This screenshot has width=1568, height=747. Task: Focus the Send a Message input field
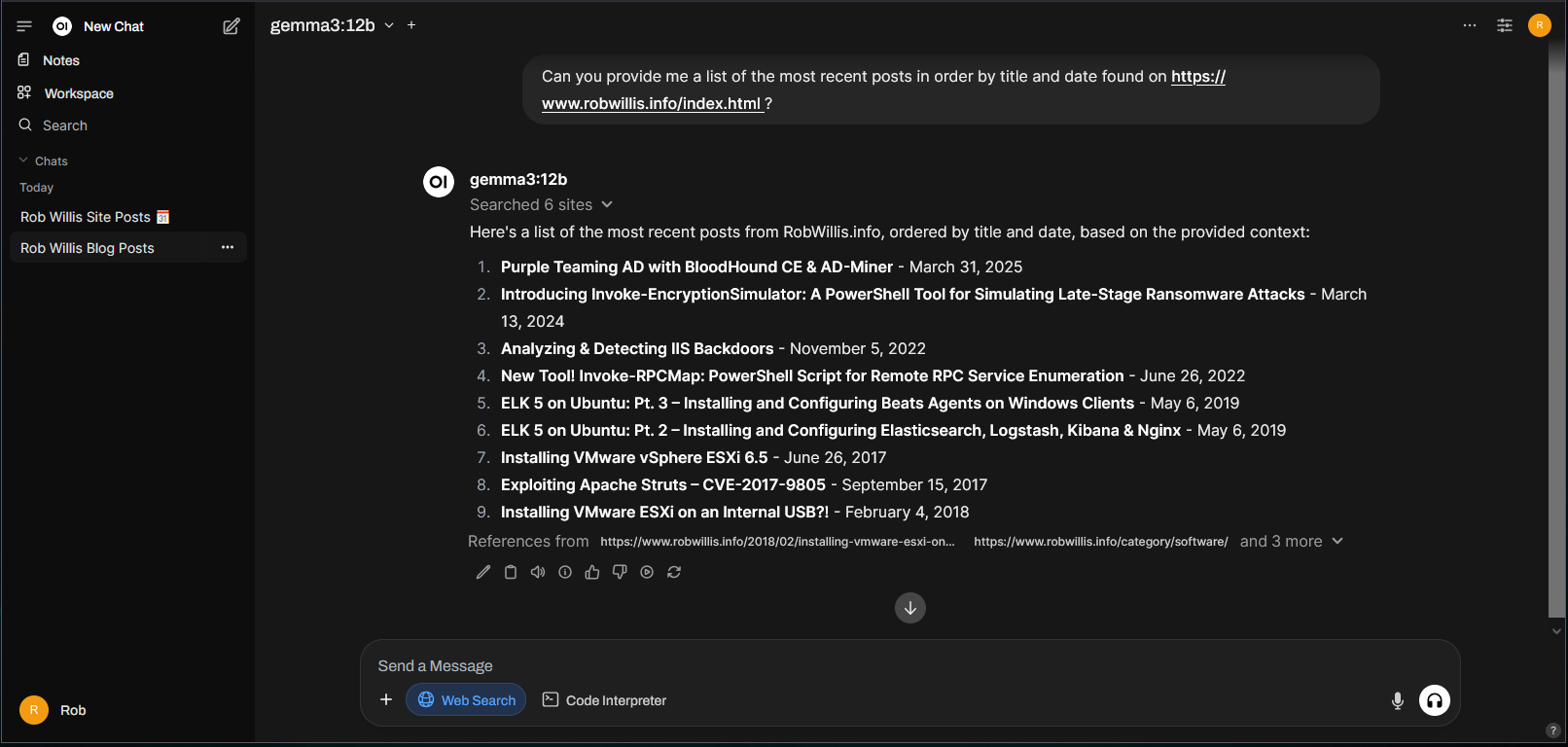(909, 666)
